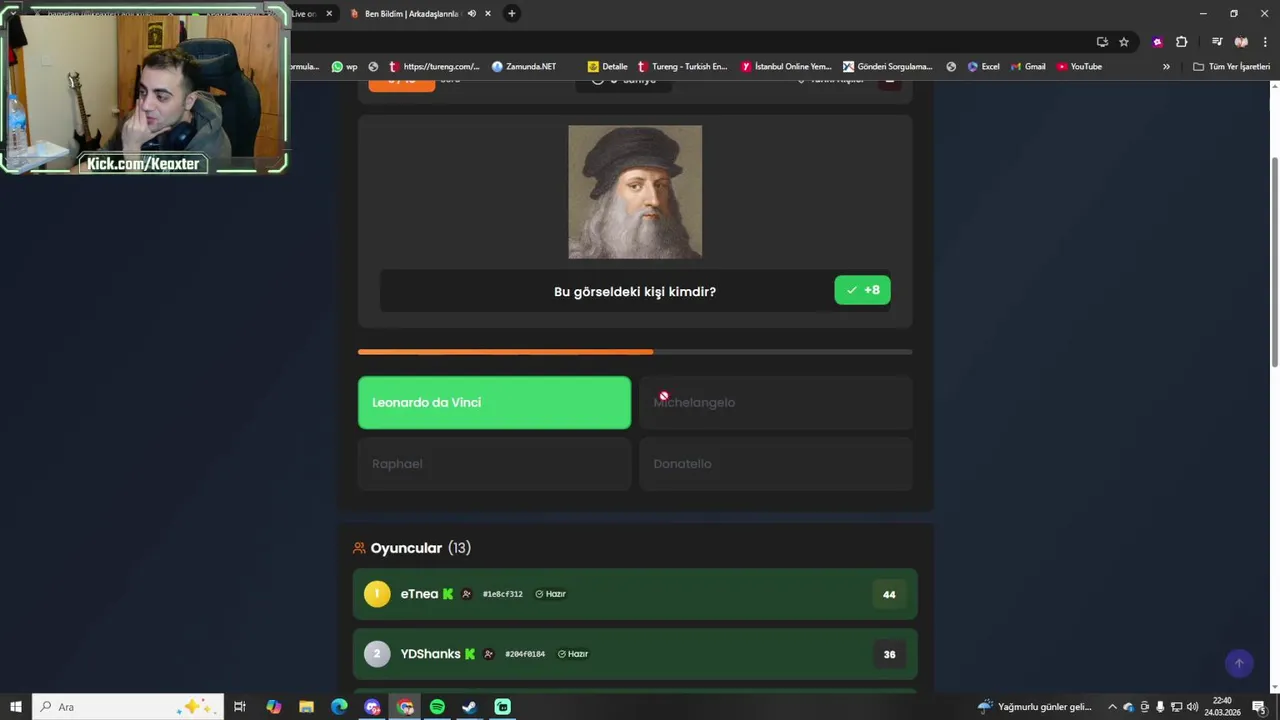This screenshot has width=1280, height=720.
Task: Expand the bookmarks overflow chevron
Action: (x=1166, y=66)
